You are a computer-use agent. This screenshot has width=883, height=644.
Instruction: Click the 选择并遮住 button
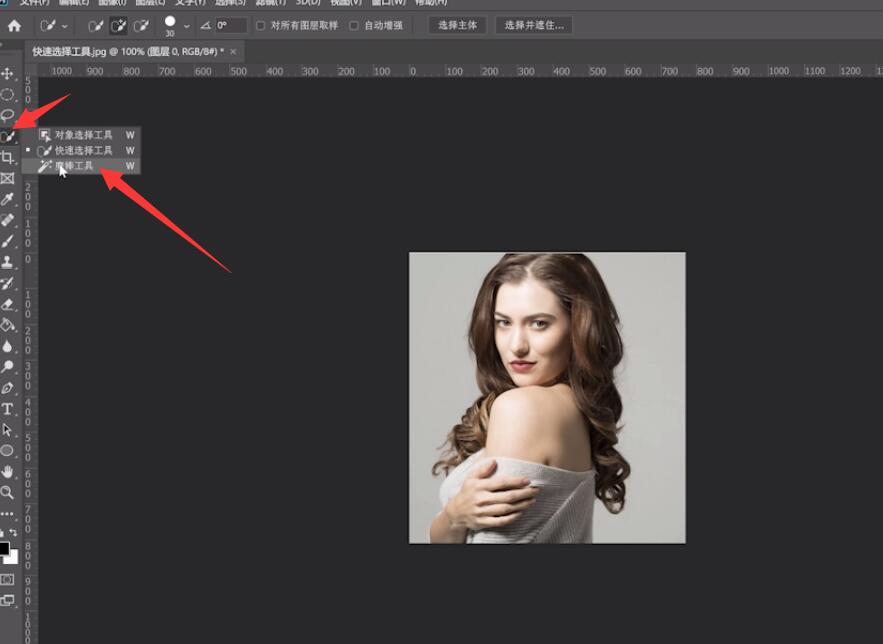pos(534,25)
